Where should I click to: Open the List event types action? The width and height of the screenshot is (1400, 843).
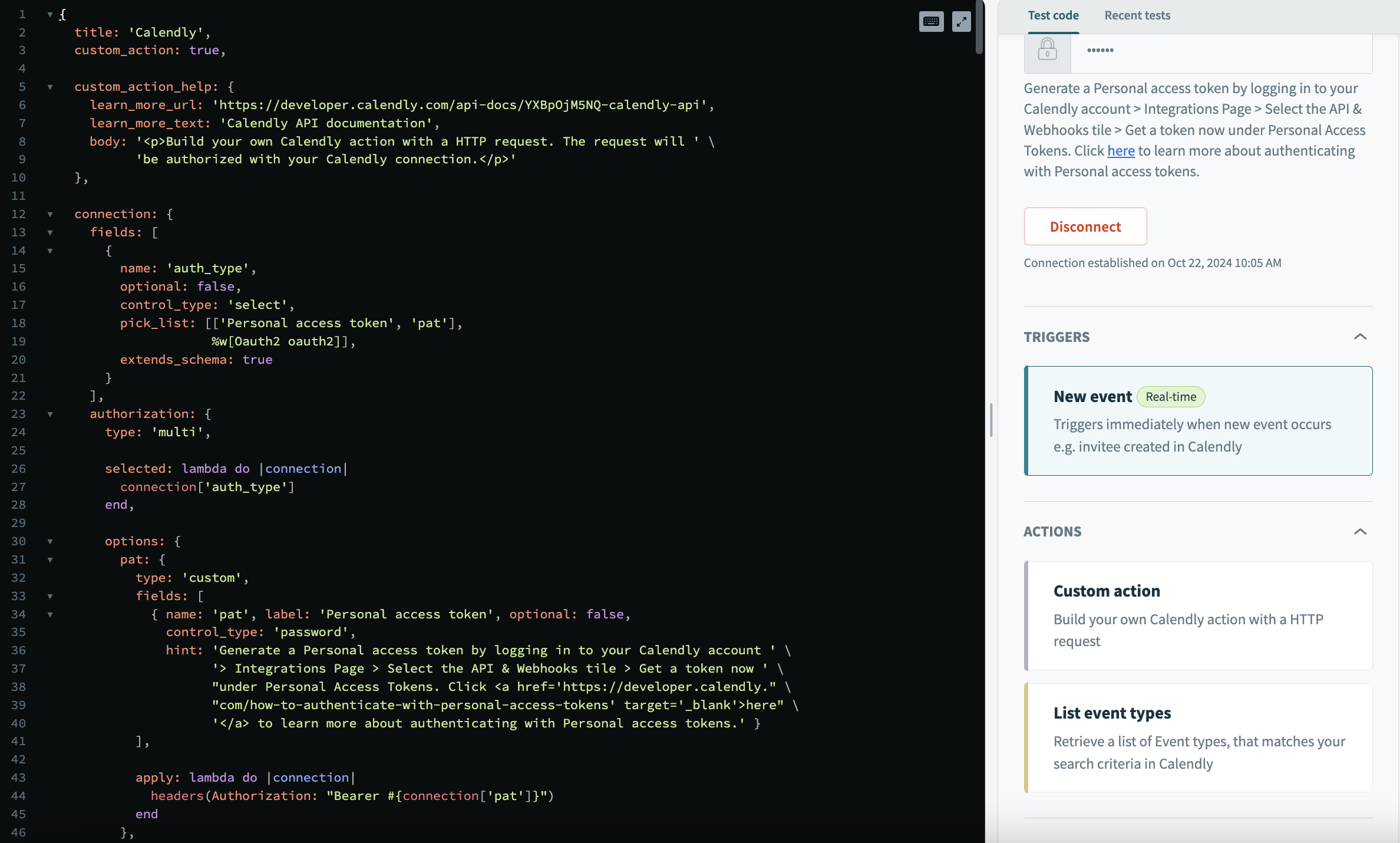point(1198,737)
